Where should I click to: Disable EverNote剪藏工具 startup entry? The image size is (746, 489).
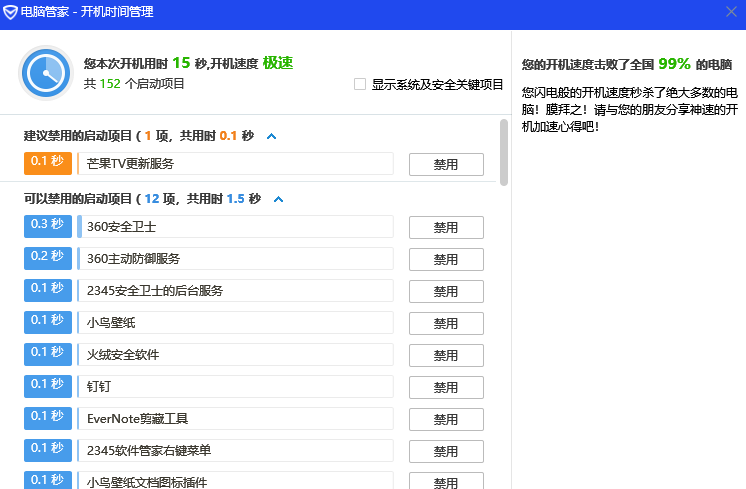445,420
